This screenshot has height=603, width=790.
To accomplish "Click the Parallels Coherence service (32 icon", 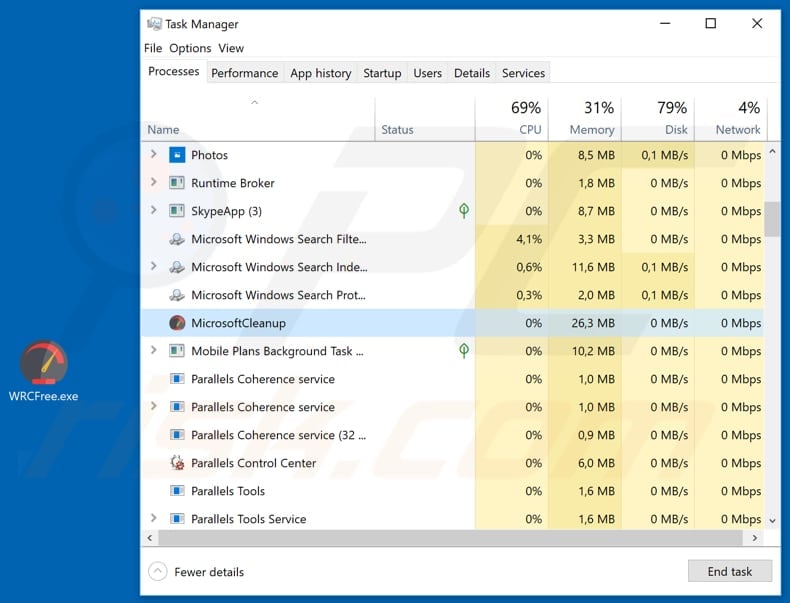I will (177, 435).
